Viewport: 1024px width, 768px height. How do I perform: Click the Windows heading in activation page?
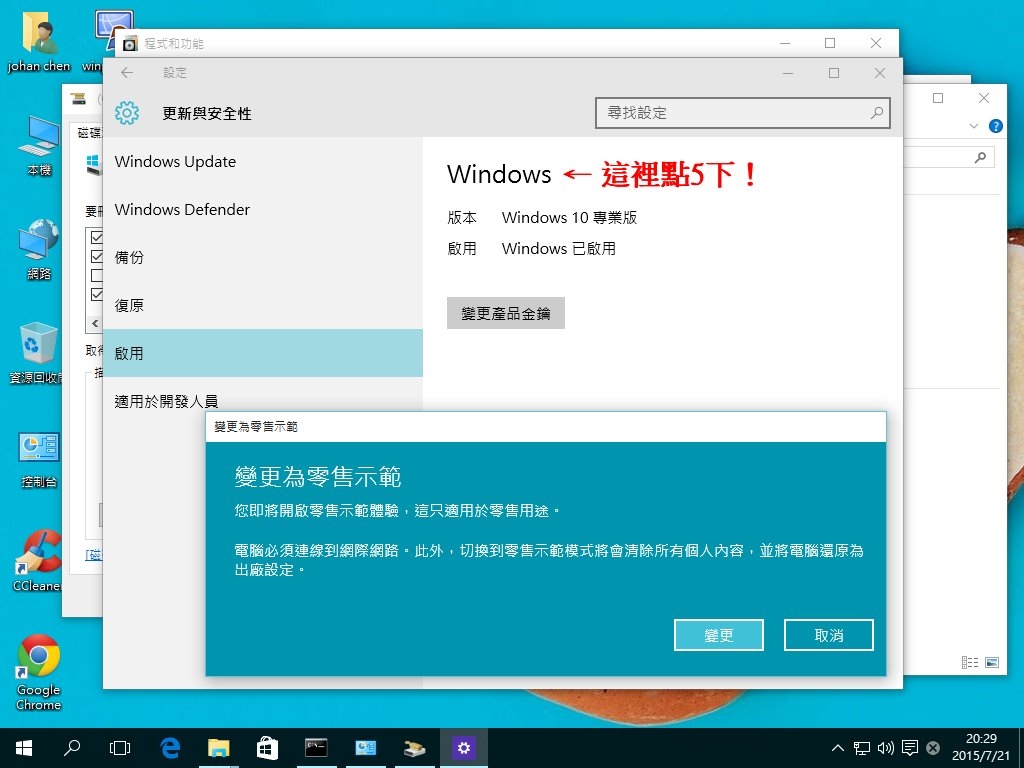pos(499,174)
